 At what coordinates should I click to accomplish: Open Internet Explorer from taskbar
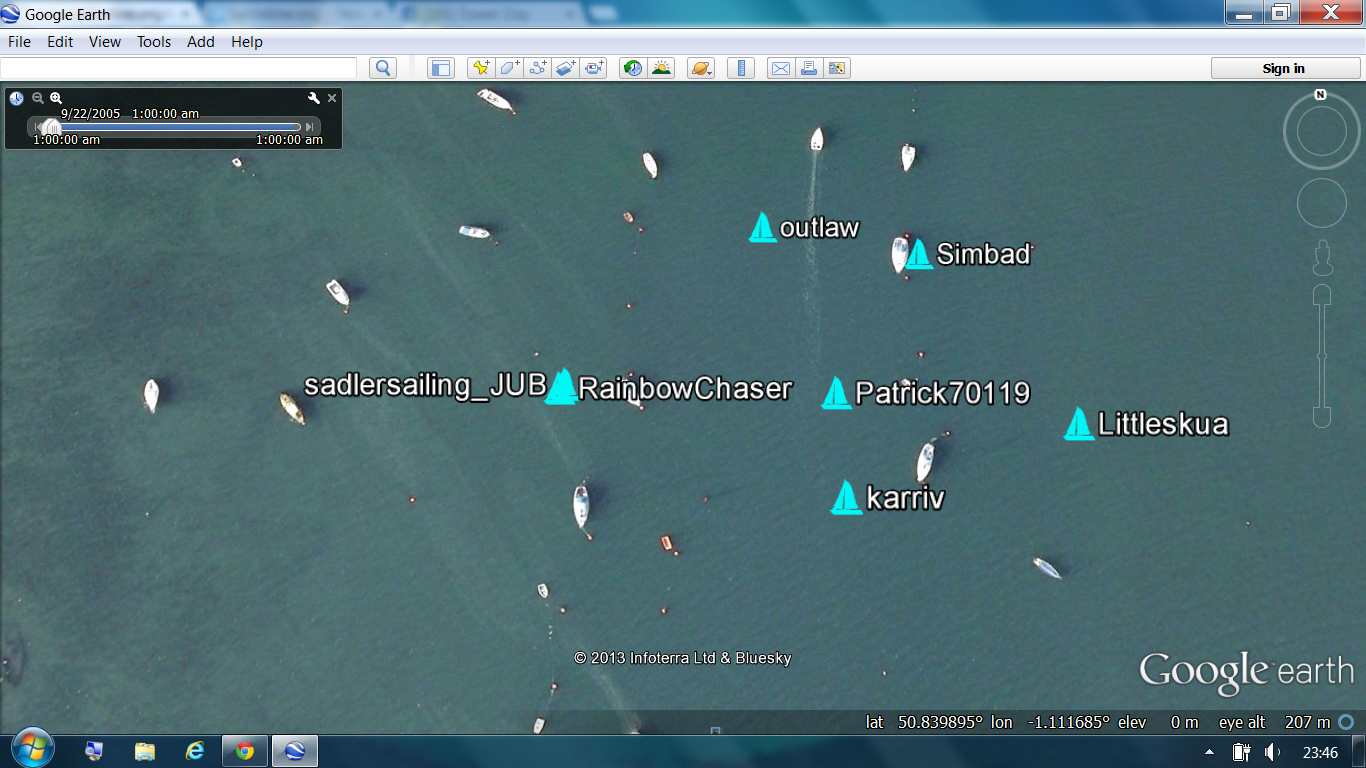tap(195, 750)
